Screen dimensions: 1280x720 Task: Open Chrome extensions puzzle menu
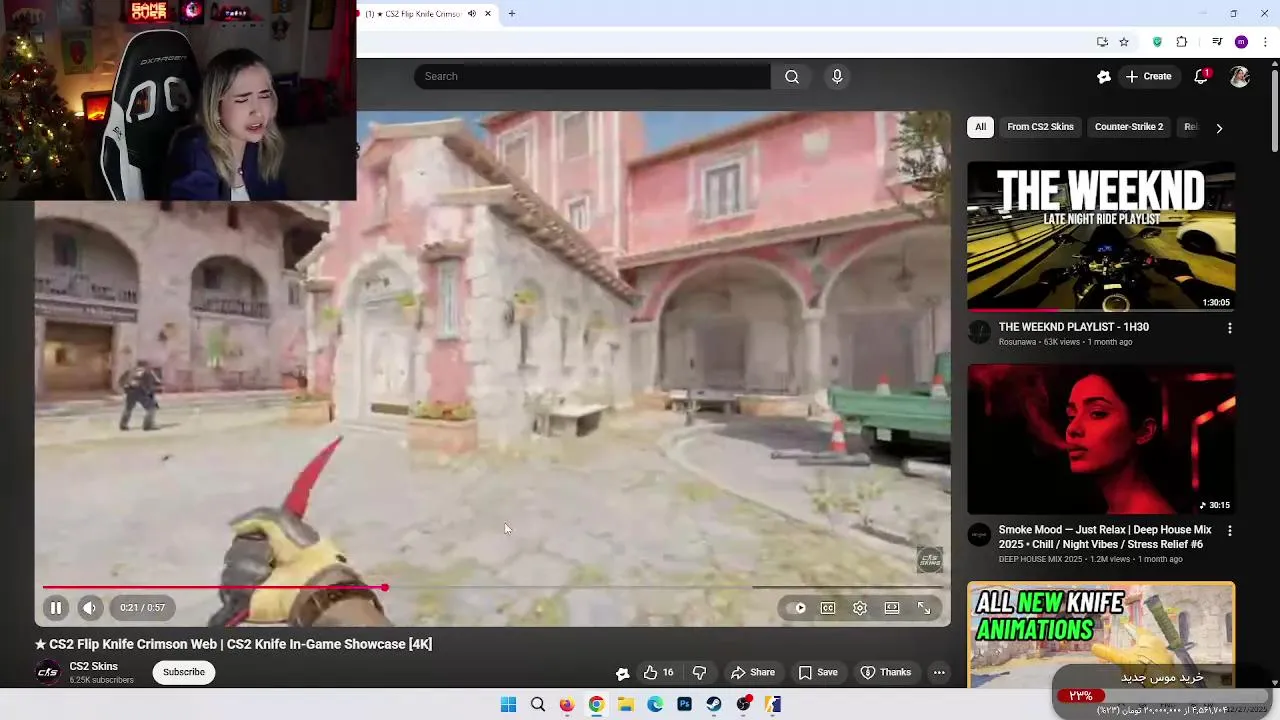click(x=1182, y=42)
